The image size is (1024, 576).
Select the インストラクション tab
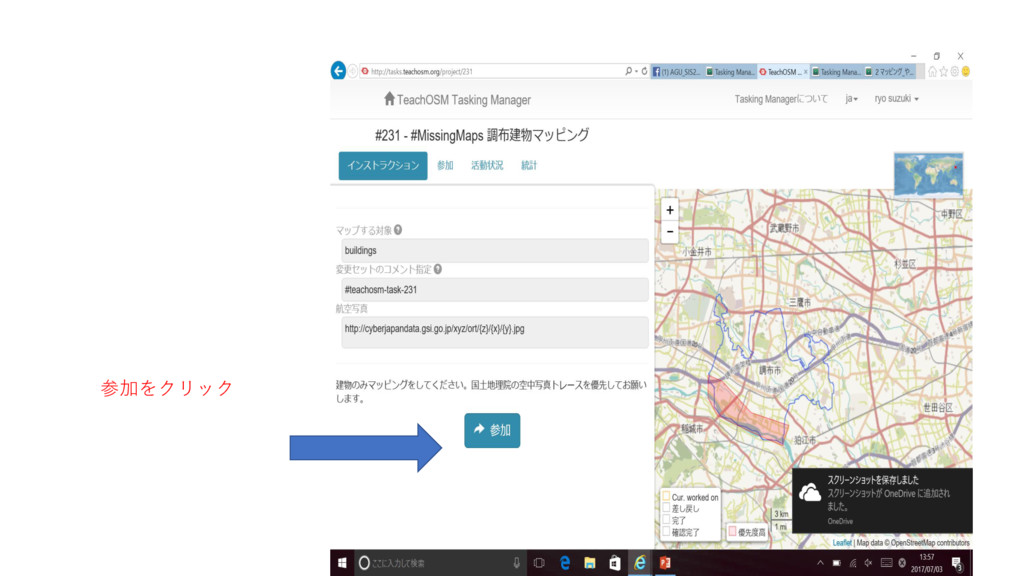(x=383, y=166)
